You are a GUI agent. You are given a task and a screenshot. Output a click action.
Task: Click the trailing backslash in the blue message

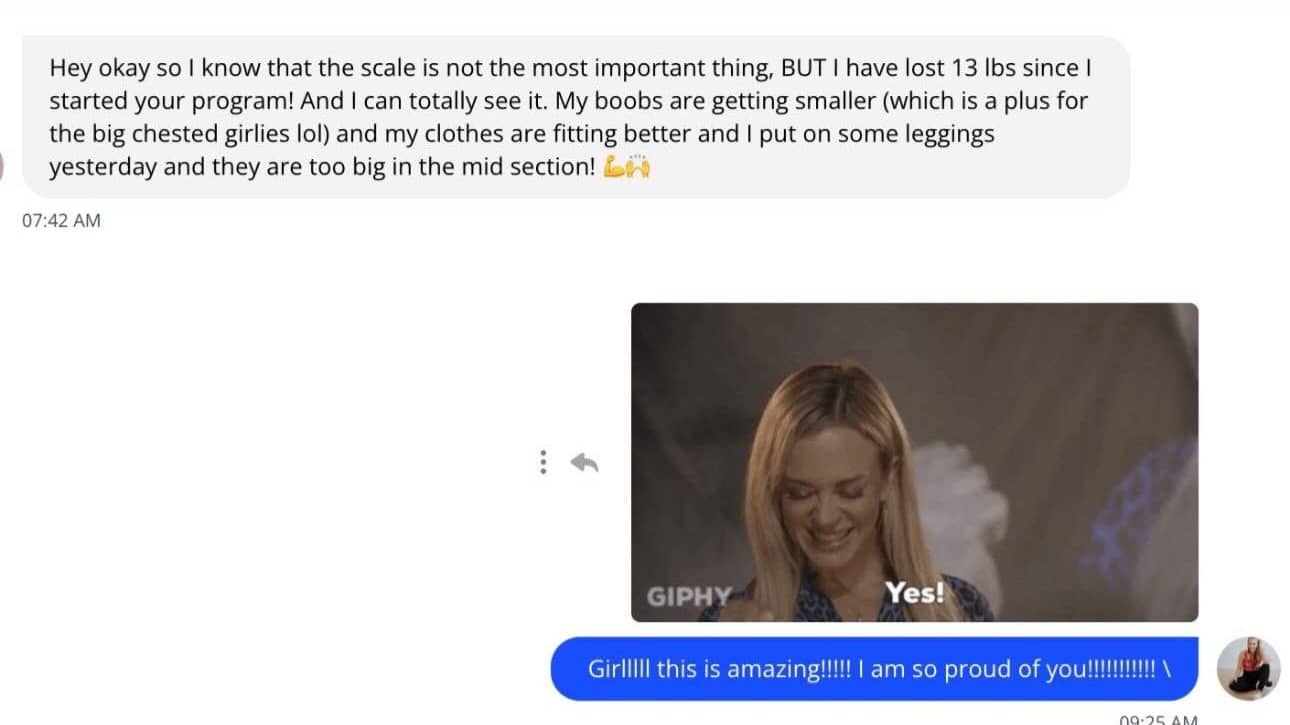click(1167, 669)
